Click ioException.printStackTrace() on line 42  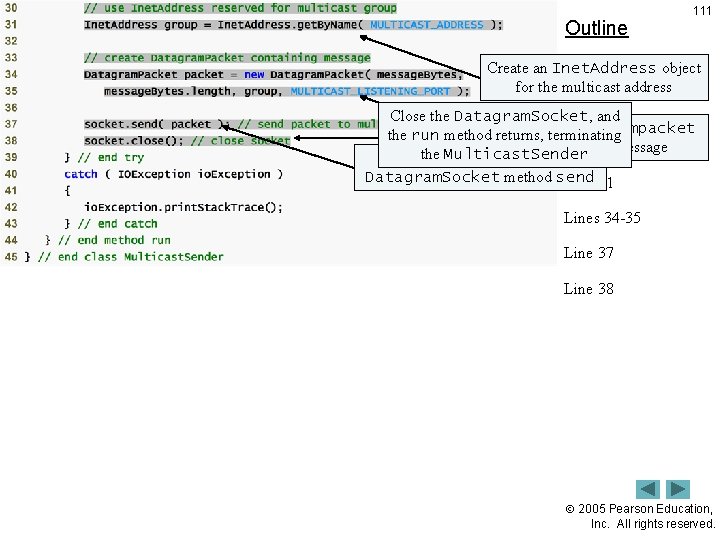coord(183,208)
